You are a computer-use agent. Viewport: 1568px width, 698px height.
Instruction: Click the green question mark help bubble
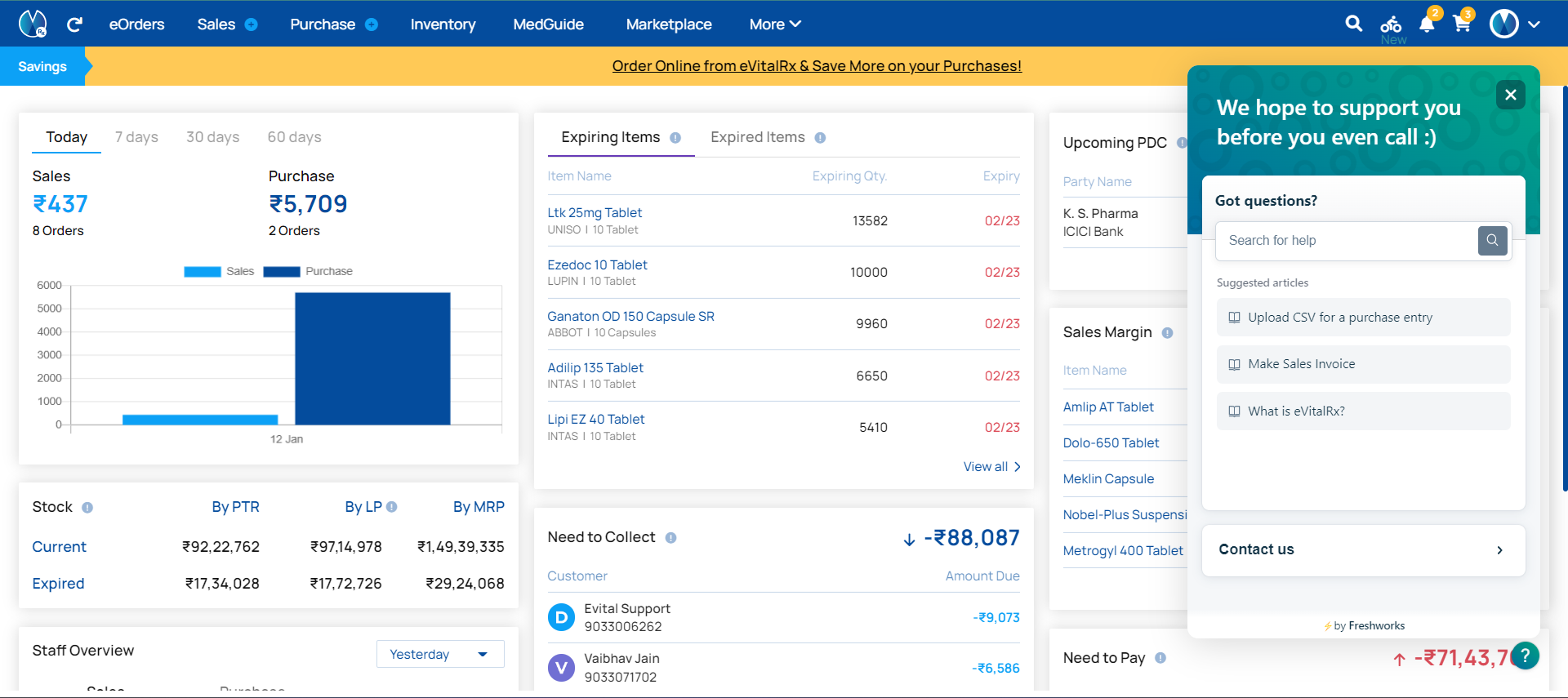[1525, 656]
